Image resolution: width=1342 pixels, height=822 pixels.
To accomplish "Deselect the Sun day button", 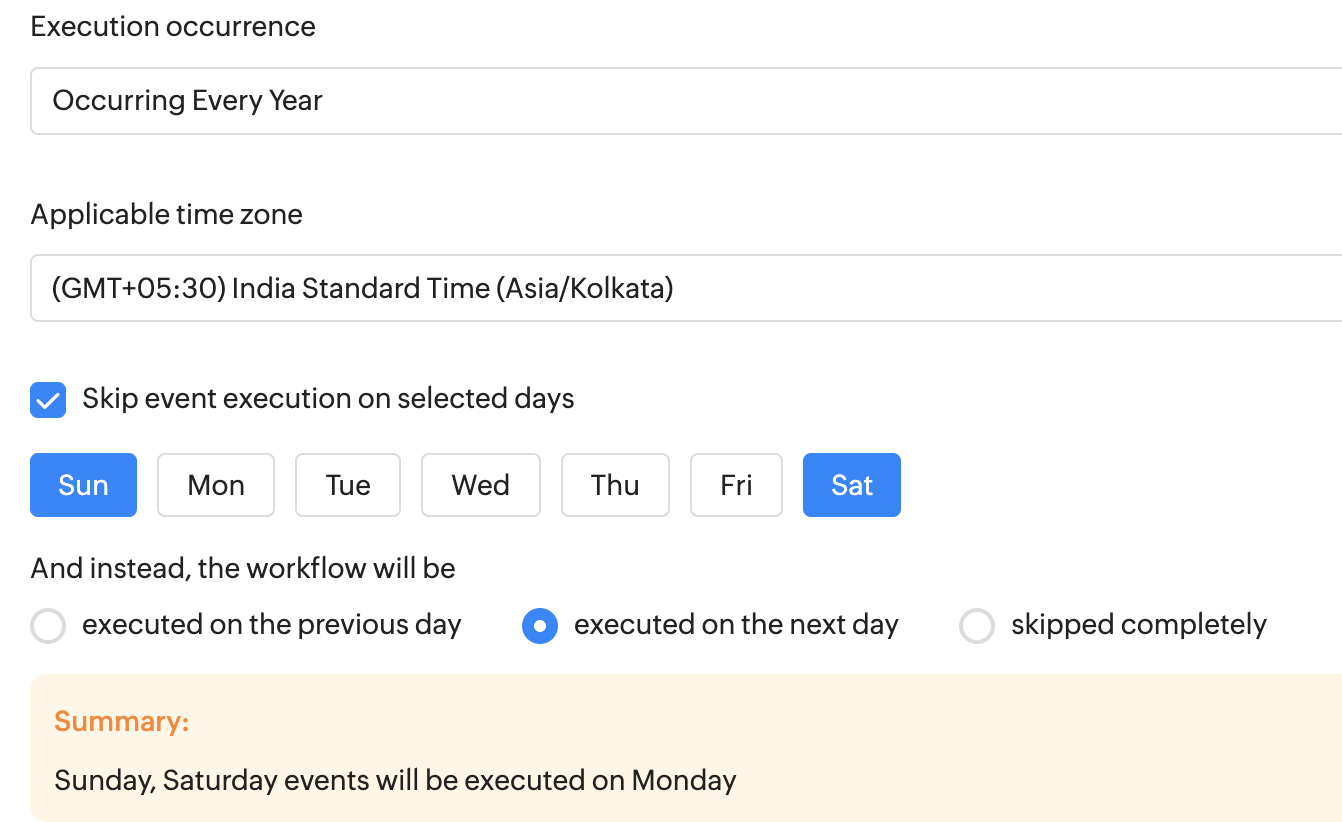I will [x=83, y=485].
